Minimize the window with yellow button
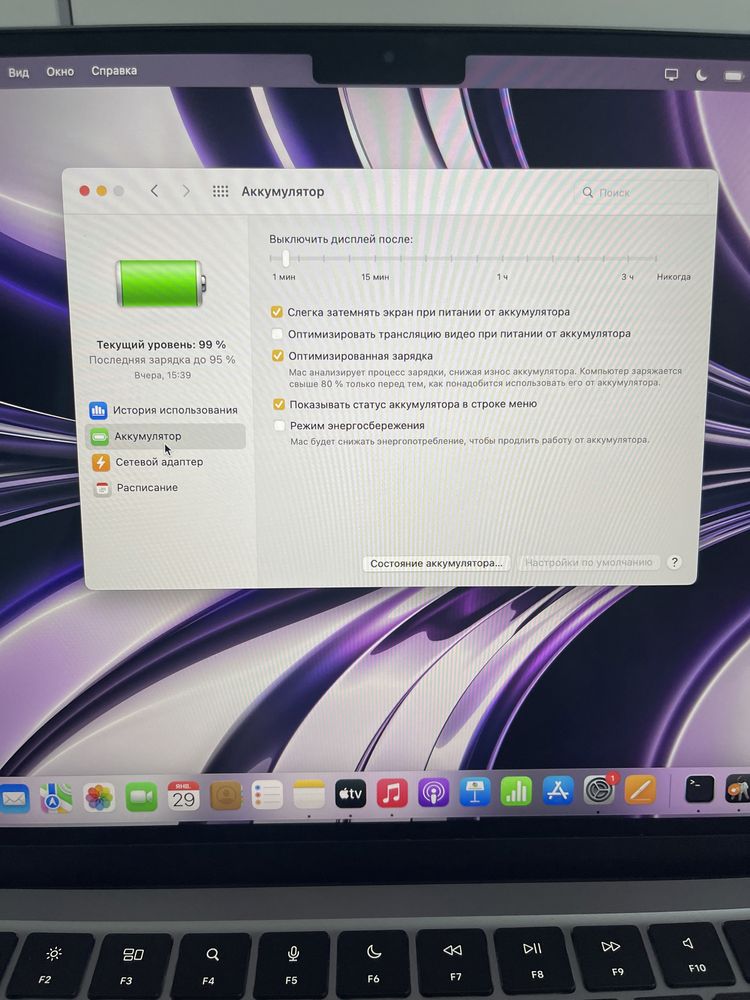Image resolution: width=750 pixels, height=1000 pixels. [101, 191]
